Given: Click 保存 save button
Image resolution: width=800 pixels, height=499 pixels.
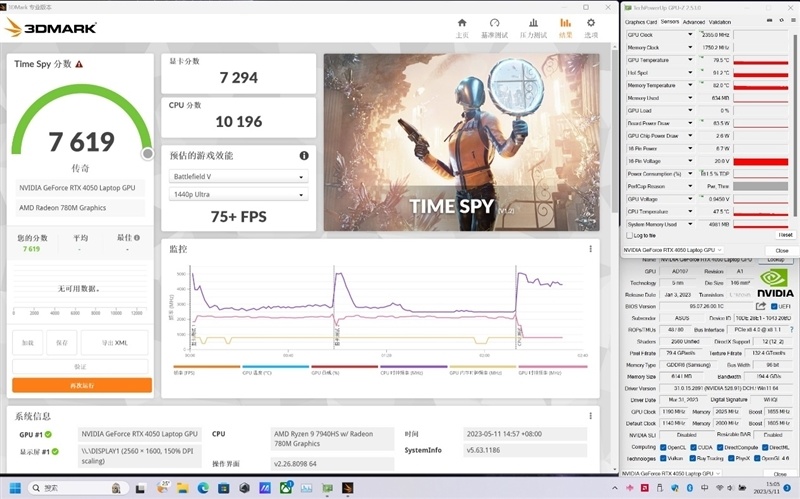Looking at the screenshot, I should pyautogui.click(x=62, y=343).
